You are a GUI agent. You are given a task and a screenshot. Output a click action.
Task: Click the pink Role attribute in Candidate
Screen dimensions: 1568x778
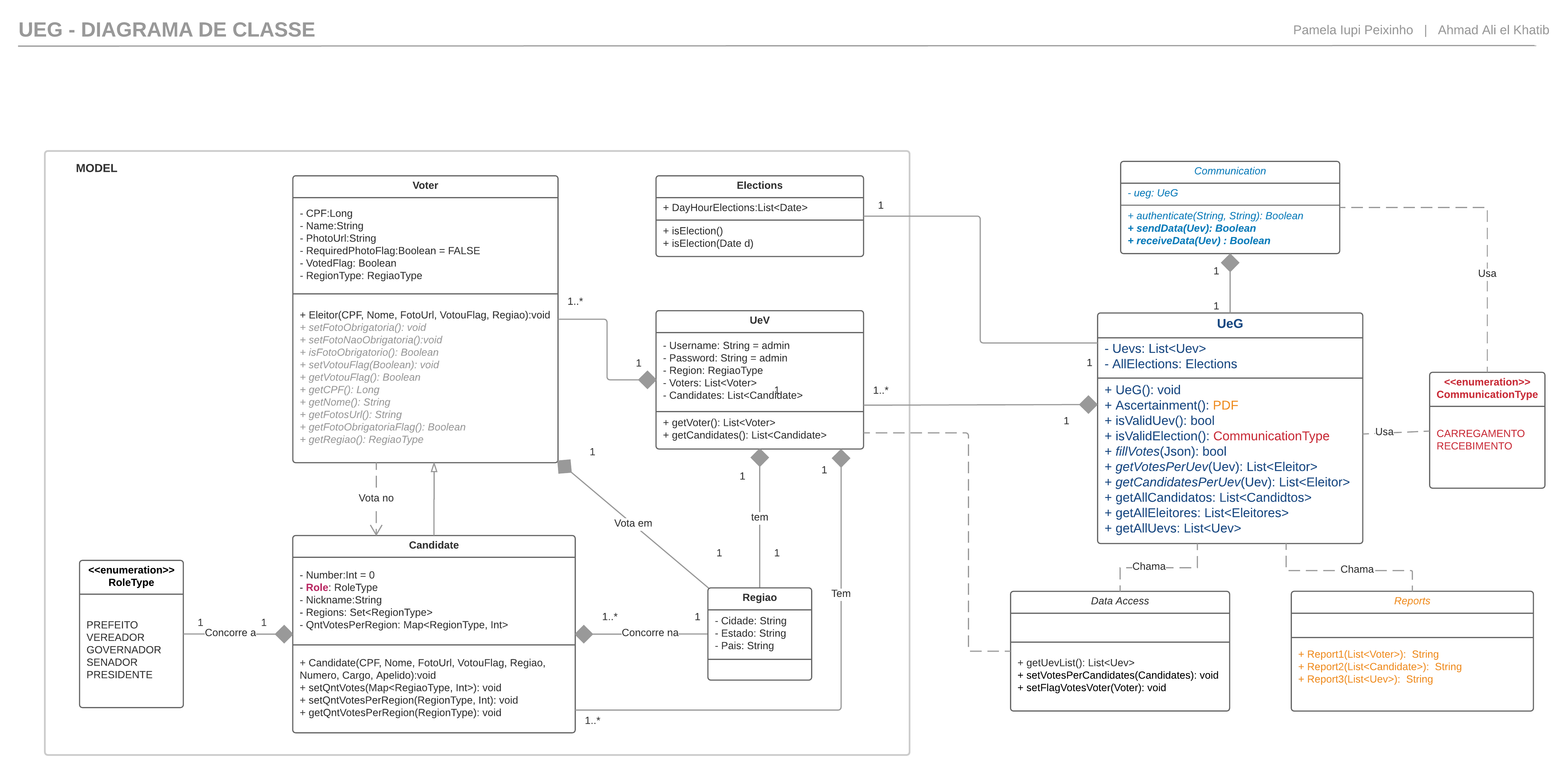[317, 587]
